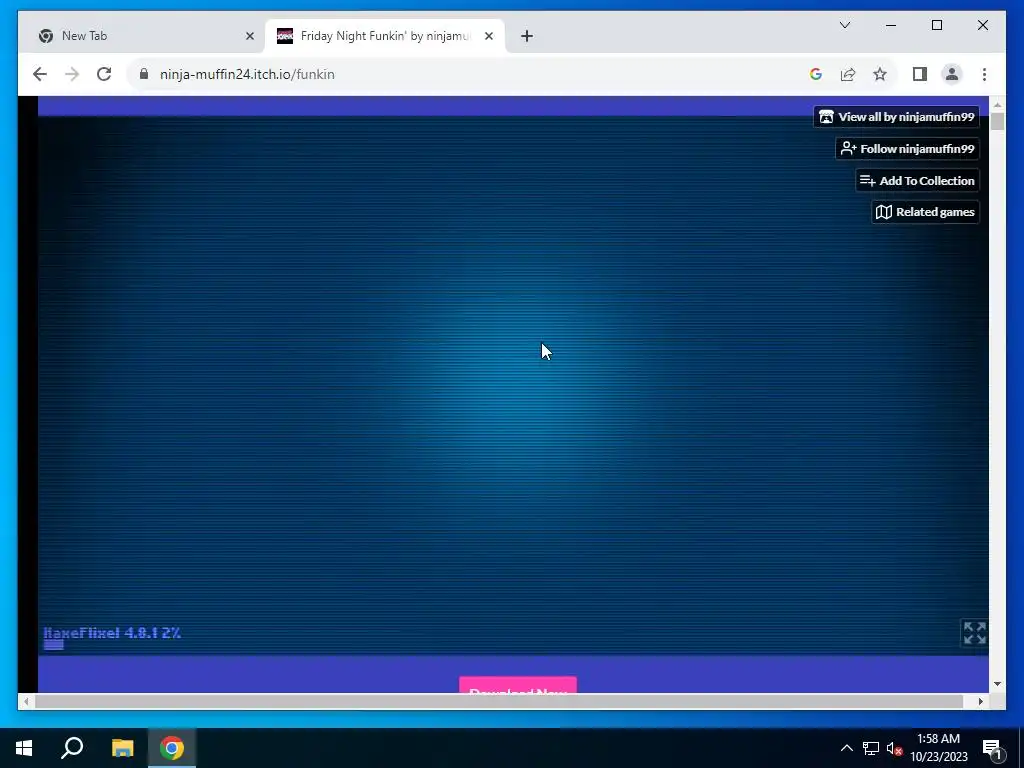Click the horizontal page scrollbar
Image resolution: width=1024 pixels, height=768 pixels.
499,701
